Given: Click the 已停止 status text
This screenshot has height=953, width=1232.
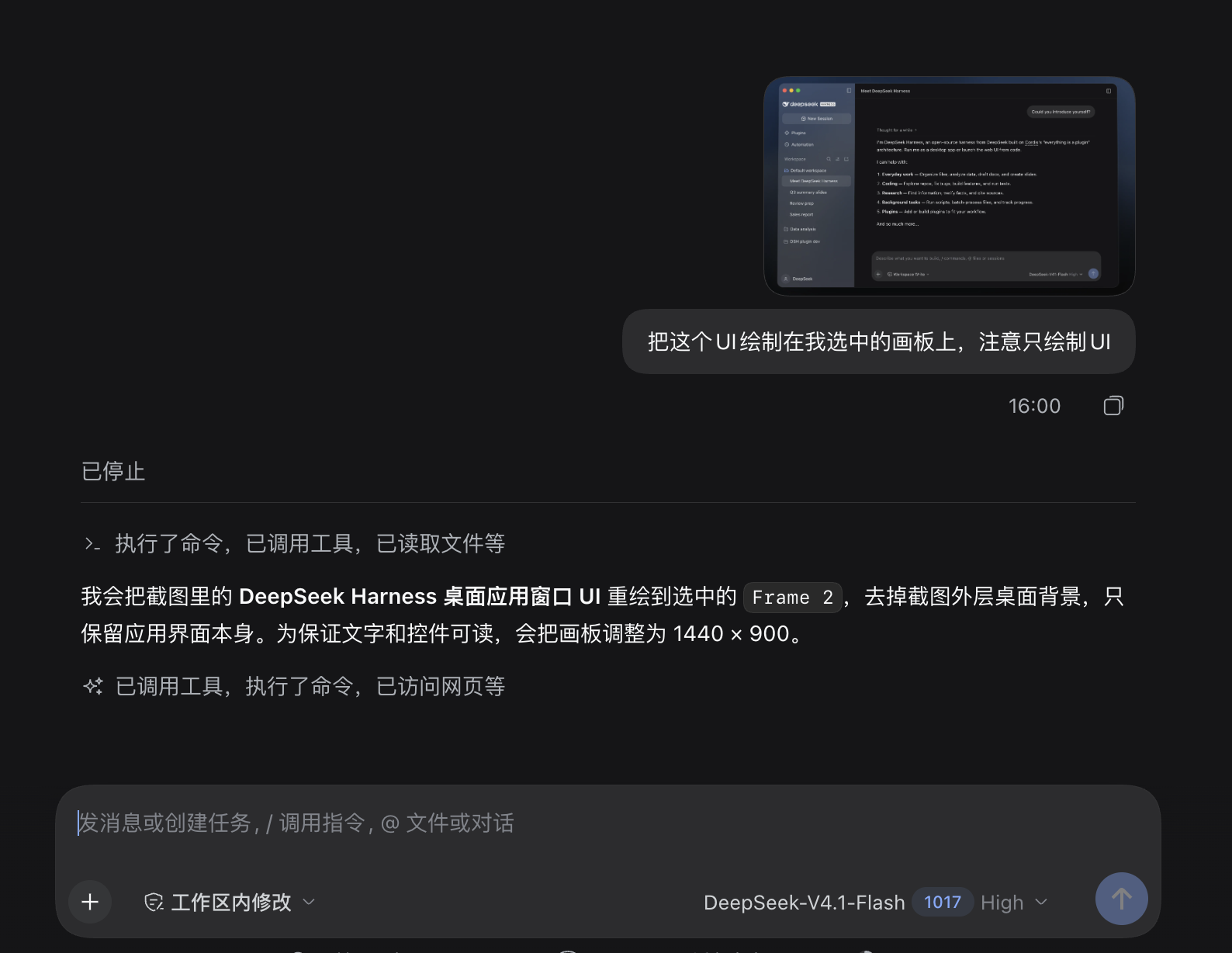Looking at the screenshot, I should pyautogui.click(x=113, y=471).
